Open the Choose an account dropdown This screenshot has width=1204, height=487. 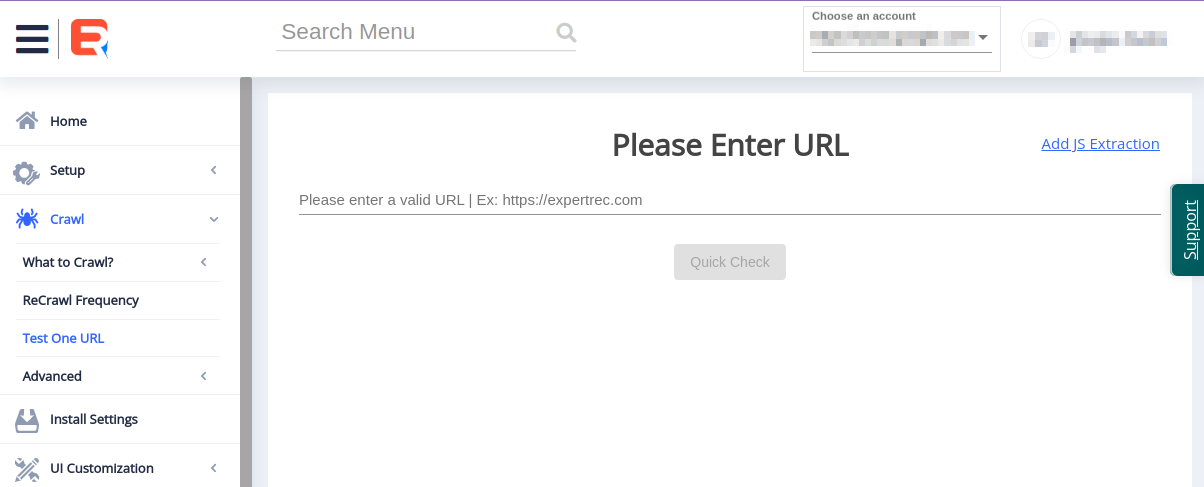[x=900, y=38]
